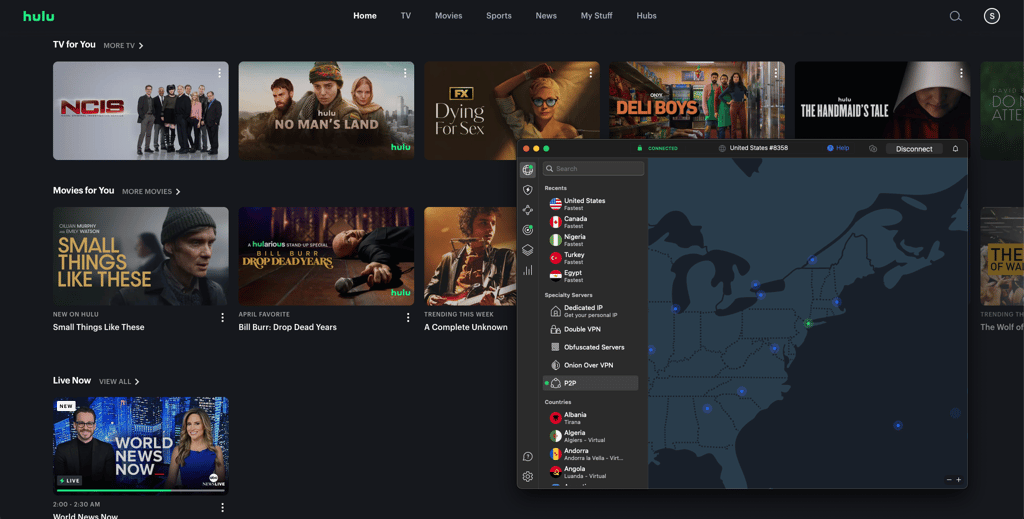Select Angola in Countries list
The height and width of the screenshot is (519, 1024).
[590, 472]
